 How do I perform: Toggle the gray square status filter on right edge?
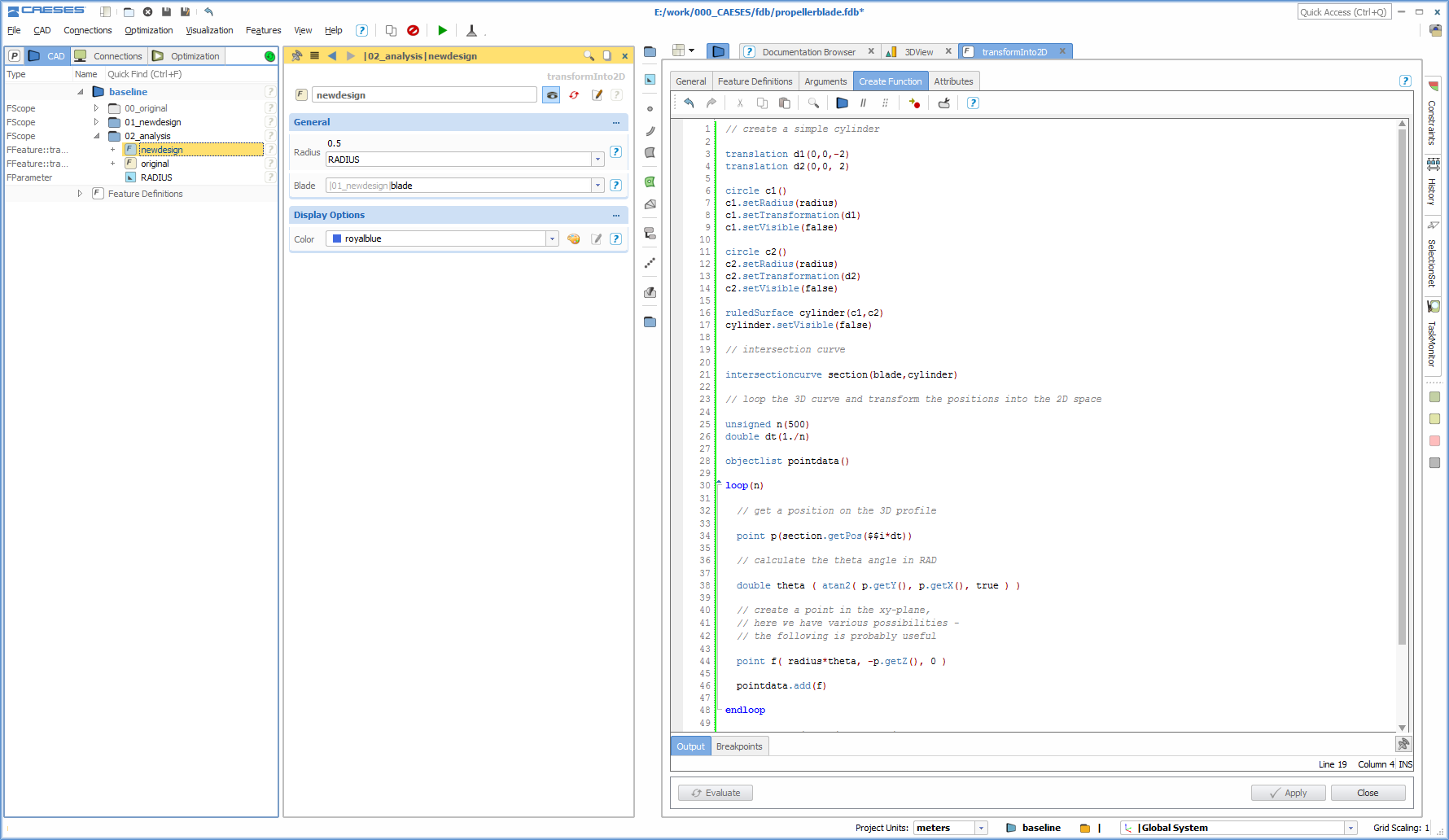1434,462
